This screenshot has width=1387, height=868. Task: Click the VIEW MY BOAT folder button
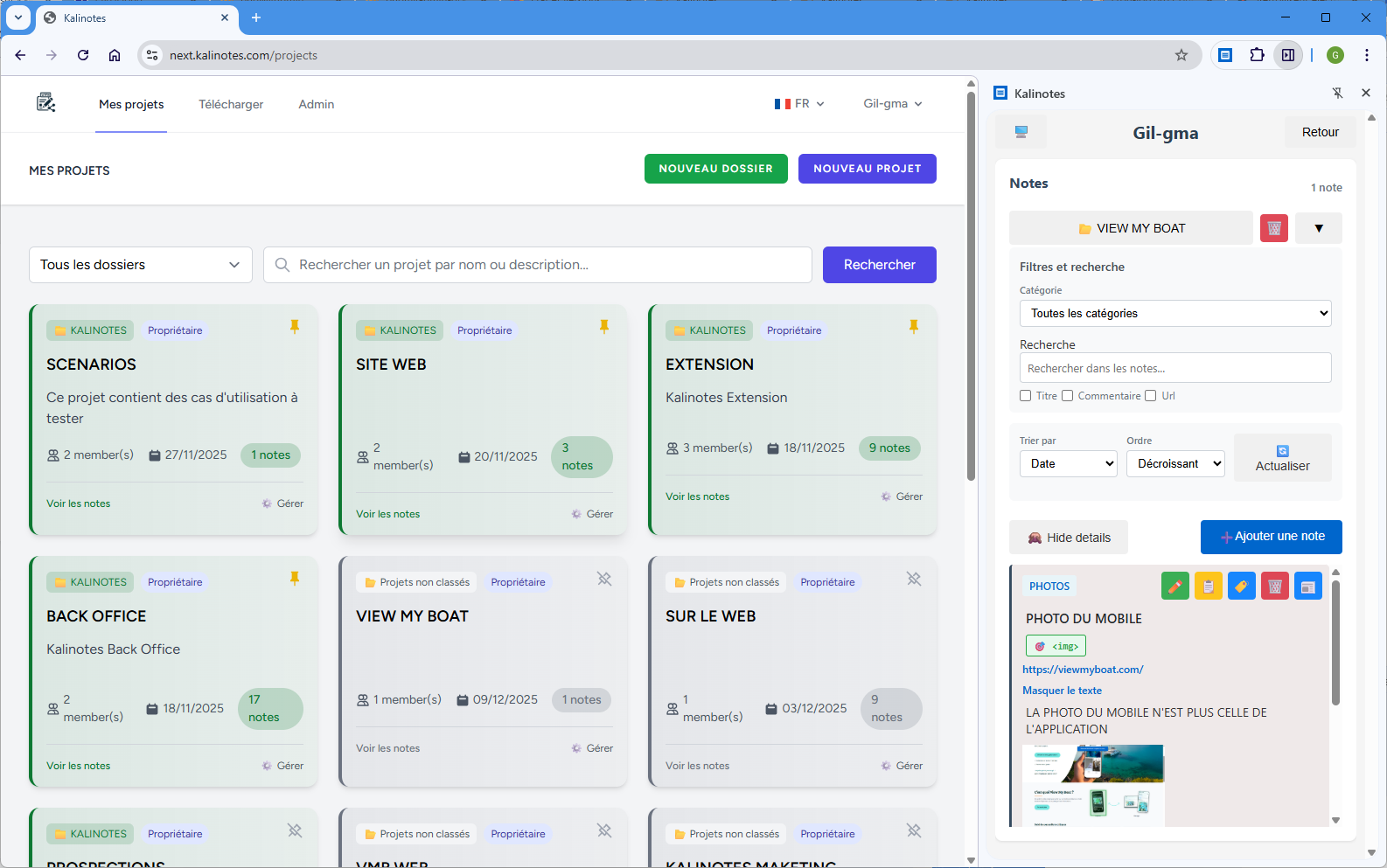click(x=1131, y=228)
